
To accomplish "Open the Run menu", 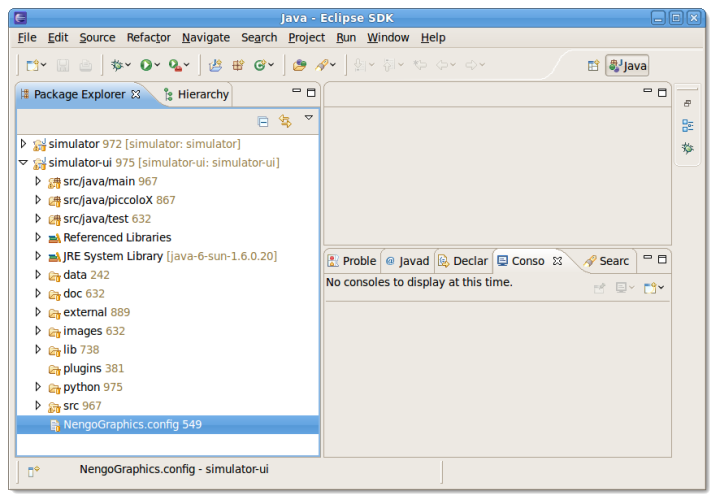I will point(346,38).
